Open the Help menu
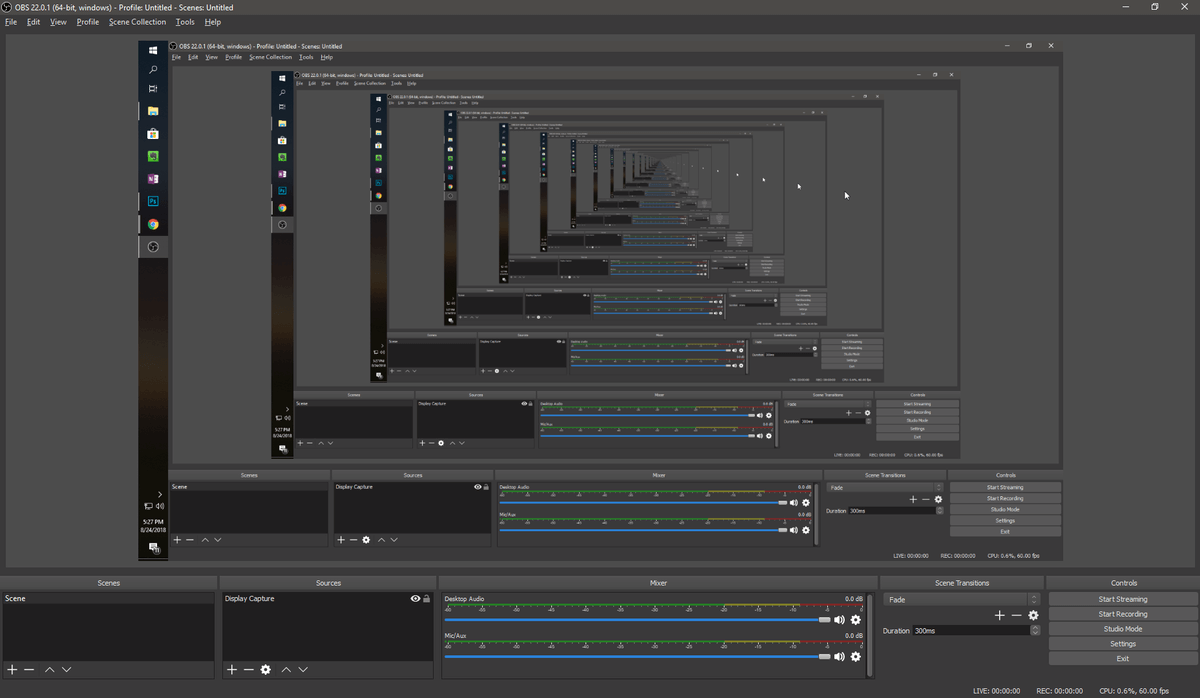 tap(213, 22)
